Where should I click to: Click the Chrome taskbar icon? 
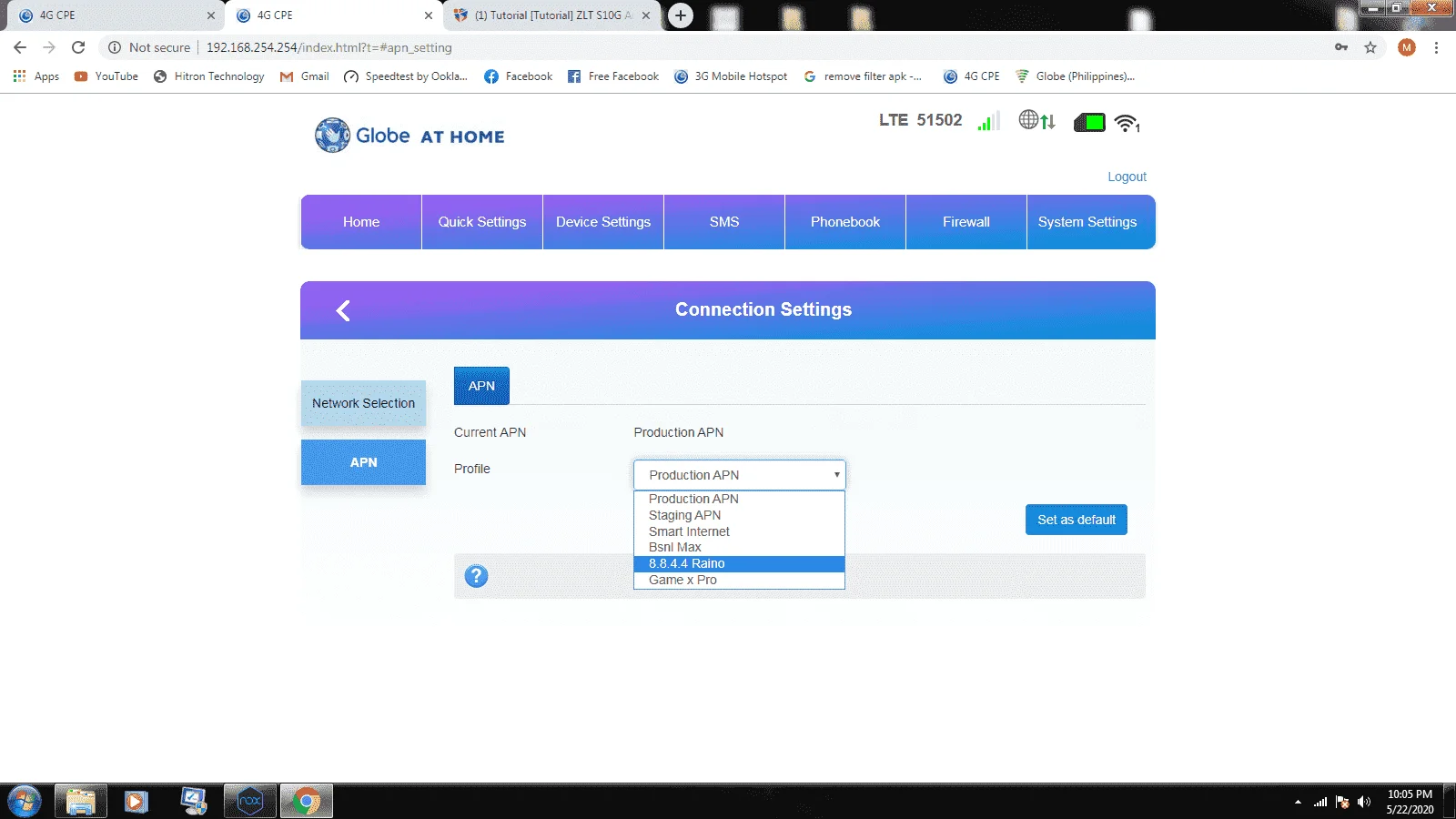[x=307, y=802]
